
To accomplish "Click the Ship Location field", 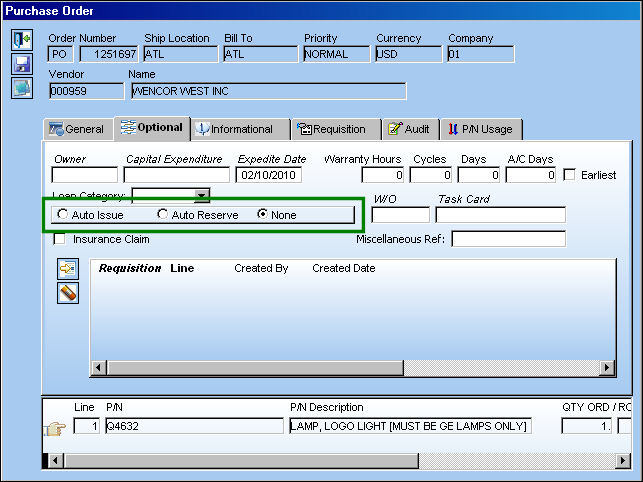I will [x=181, y=54].
